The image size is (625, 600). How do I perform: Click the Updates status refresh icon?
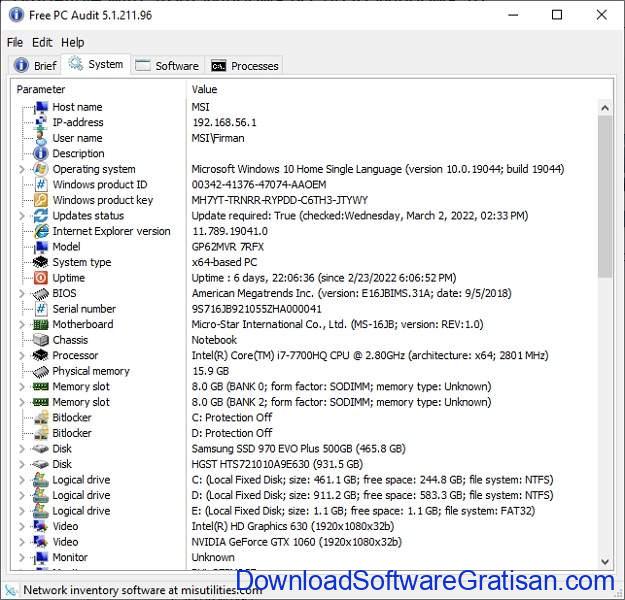coord(41,216)
